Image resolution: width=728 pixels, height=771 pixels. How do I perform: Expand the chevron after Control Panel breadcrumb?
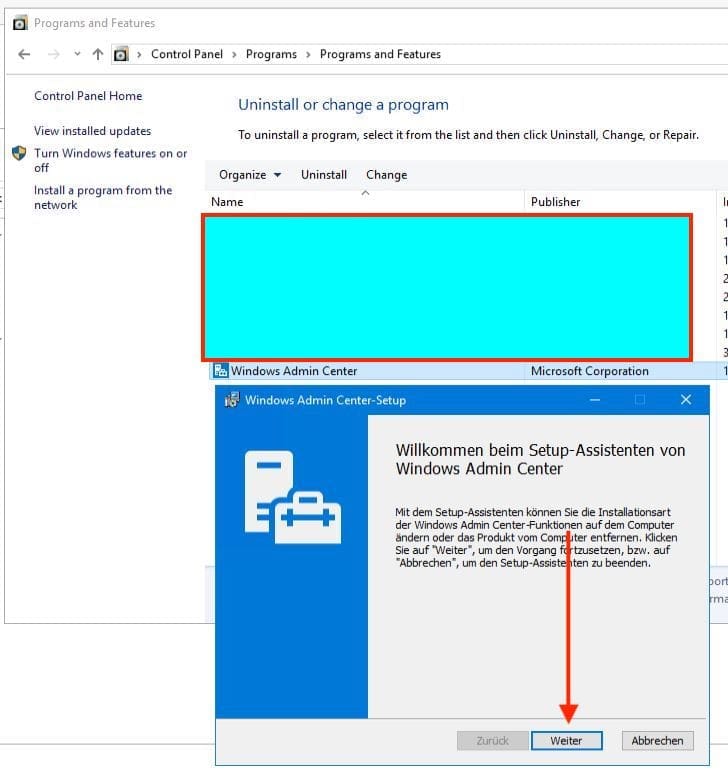pos(234,55)
